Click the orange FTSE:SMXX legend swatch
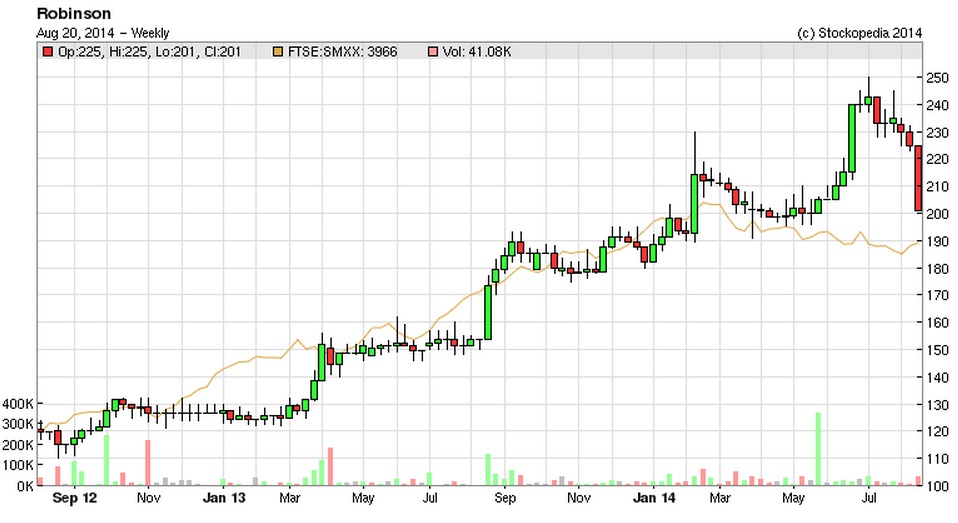 pos(277,52)
